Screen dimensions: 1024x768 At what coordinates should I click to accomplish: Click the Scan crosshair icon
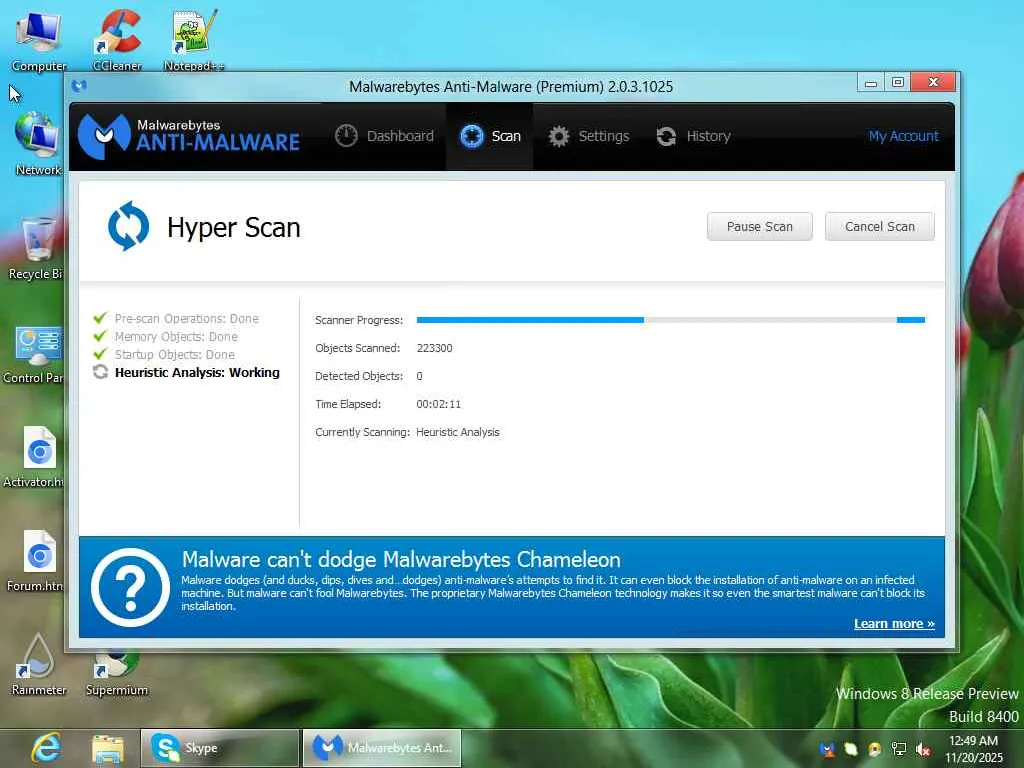pos(472,136)
